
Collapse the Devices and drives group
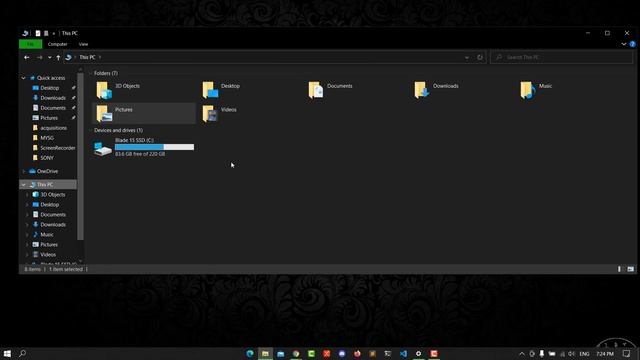(91, 131)
